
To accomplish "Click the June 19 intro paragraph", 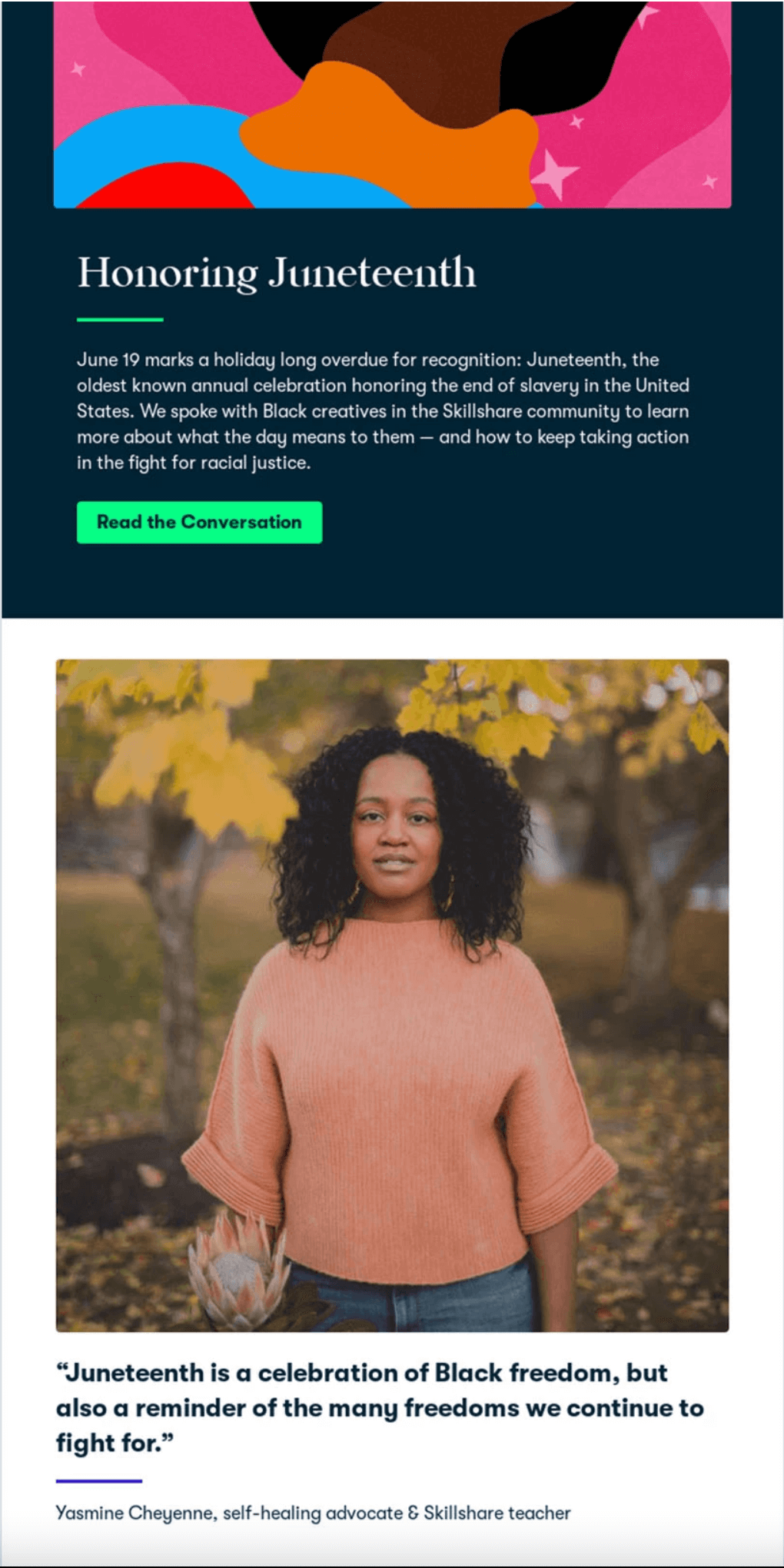I will (383, 411).
